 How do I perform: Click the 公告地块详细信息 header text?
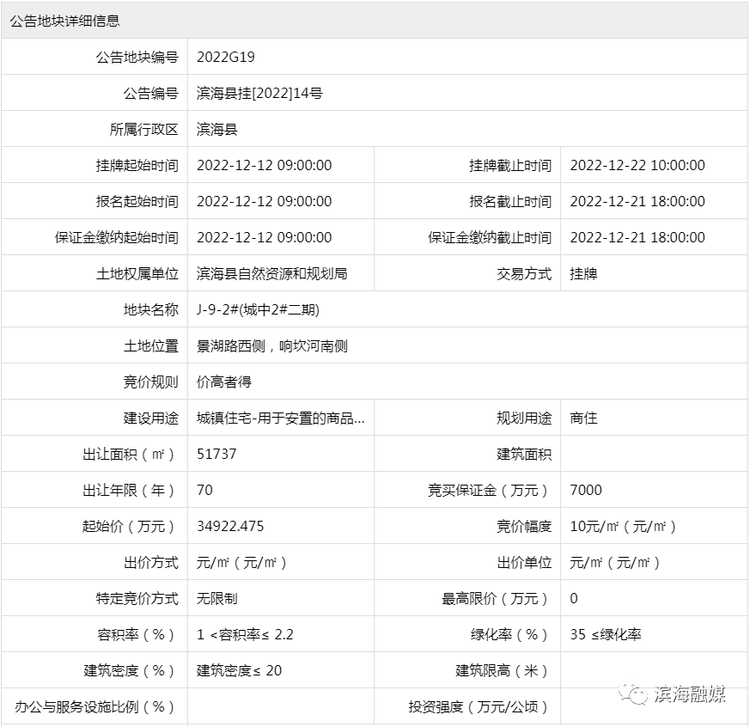click(65, 21)
